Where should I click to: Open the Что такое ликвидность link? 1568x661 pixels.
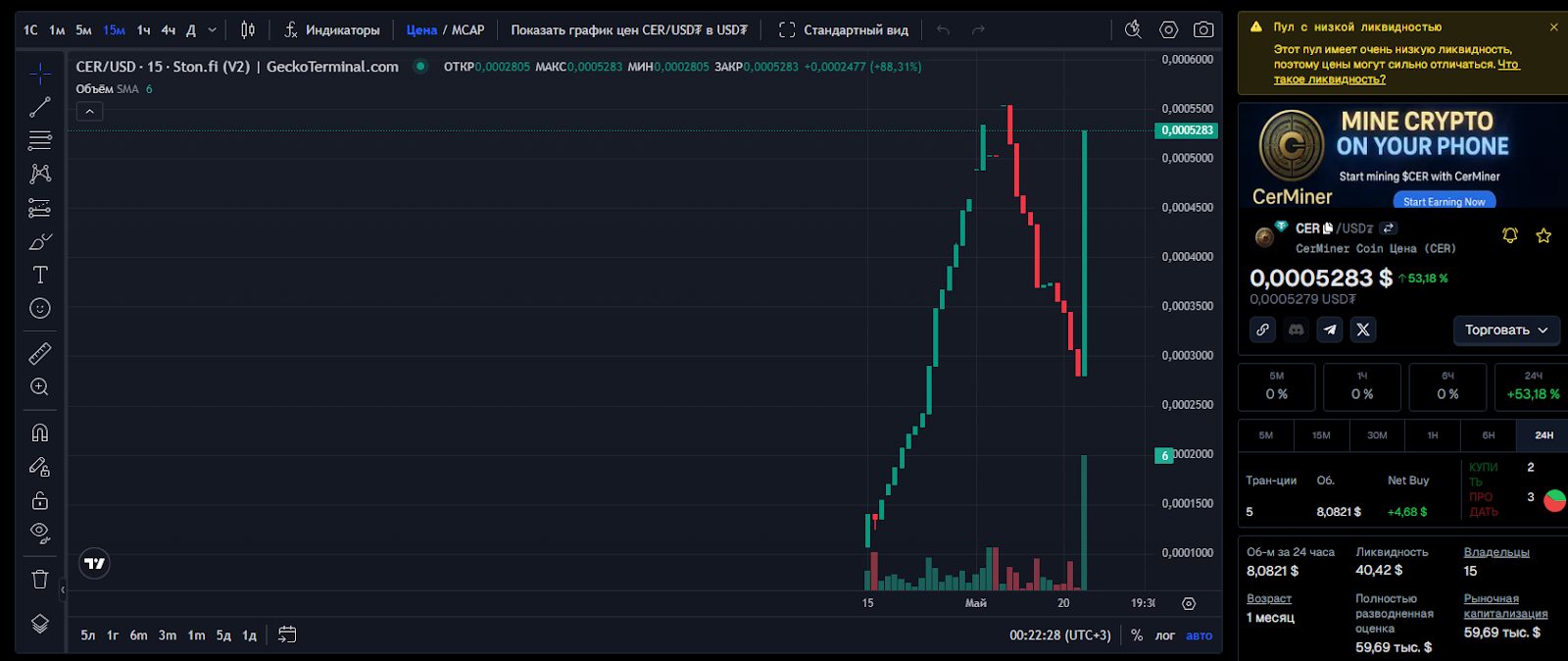click(1397, 72)
